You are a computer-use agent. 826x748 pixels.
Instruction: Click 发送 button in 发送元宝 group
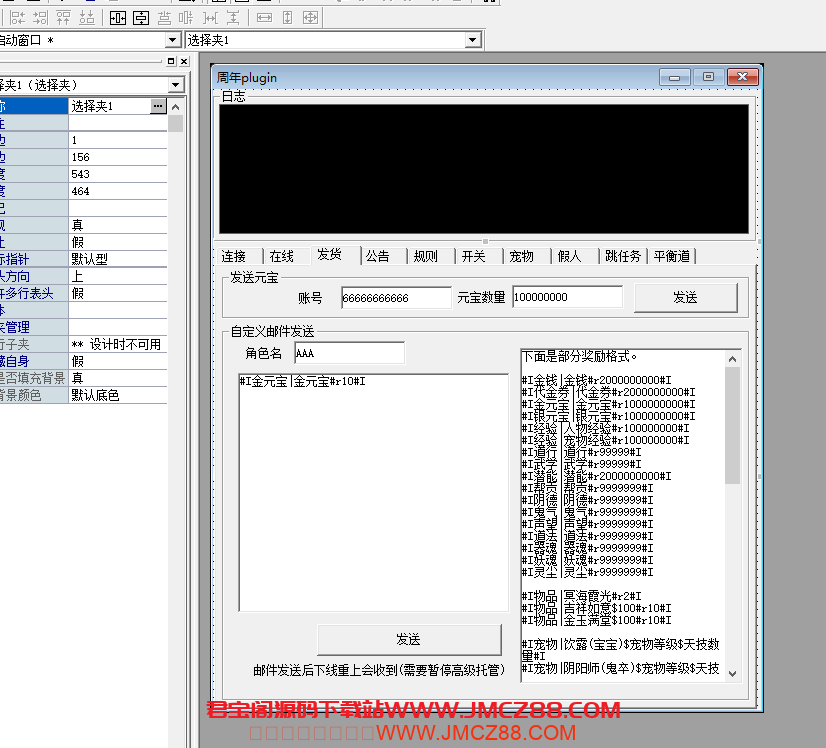tap(685, 298)
